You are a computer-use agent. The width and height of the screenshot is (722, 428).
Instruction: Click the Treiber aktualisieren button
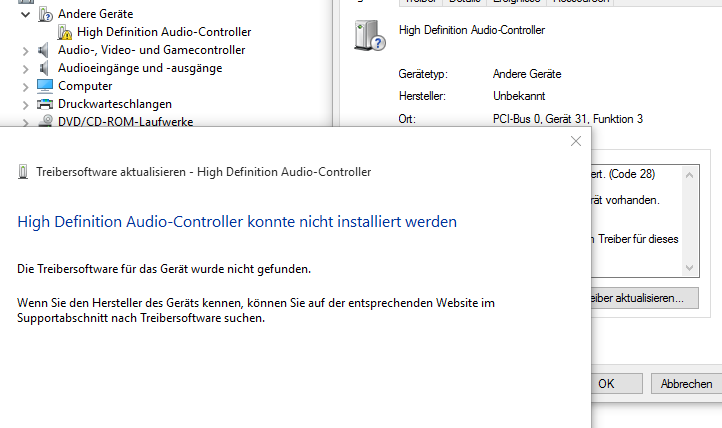pos(645,298)
